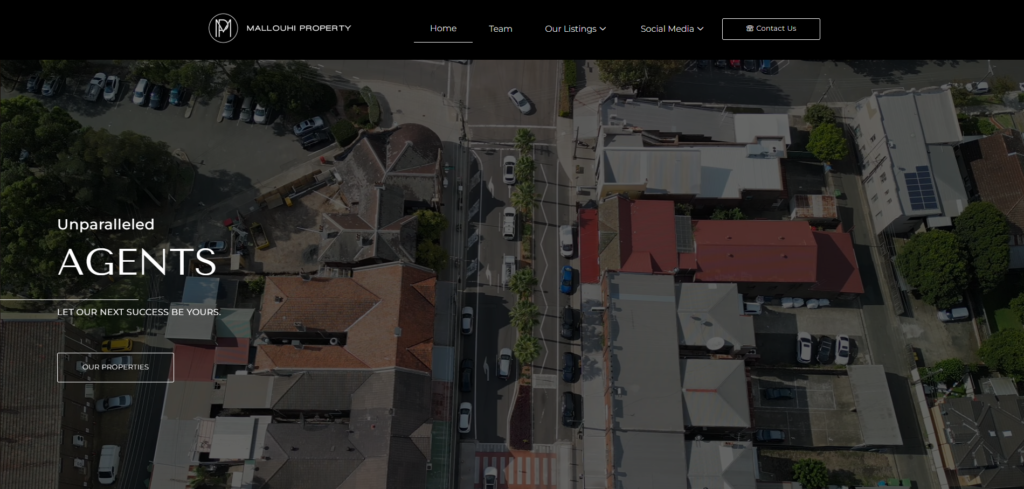Click the LET OUR NEXT SUCCESS BE YOURS tagline
This screenshot has width=1024, height=489.
click(x=139, y=312)
